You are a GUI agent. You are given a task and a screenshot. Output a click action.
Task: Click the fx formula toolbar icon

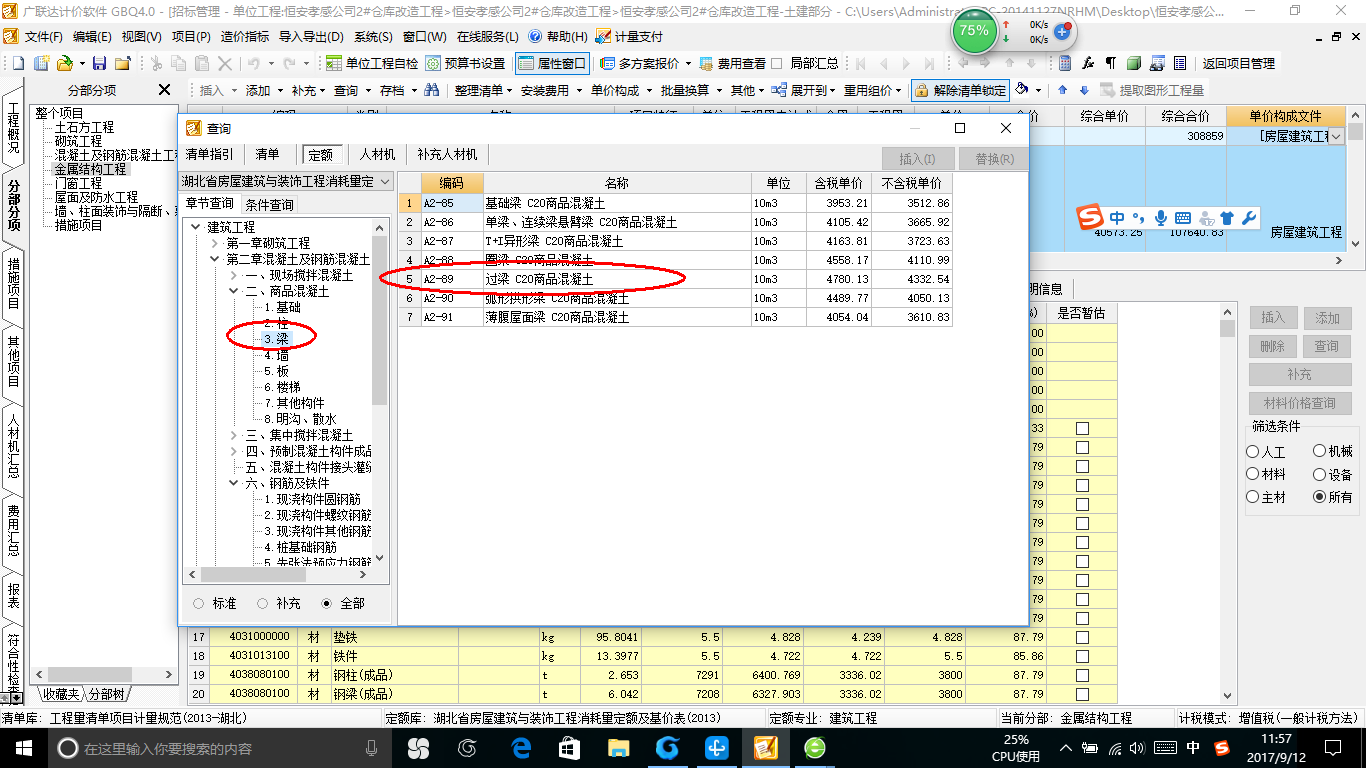1088,63
